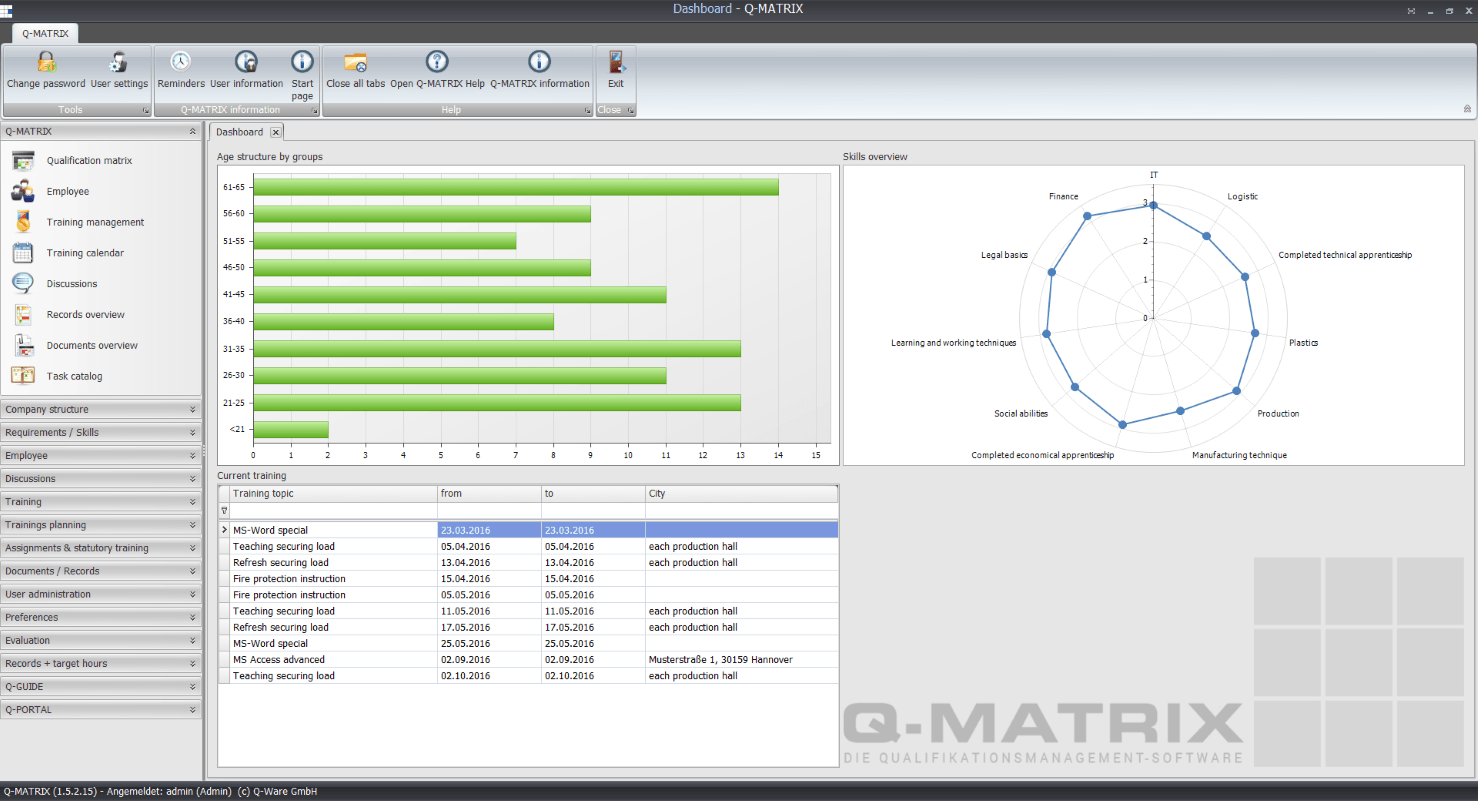Image resolution: width=1478 pixels, height=801 pixels.
Task: Expand the Company structure section
Action: coord(100,409)
